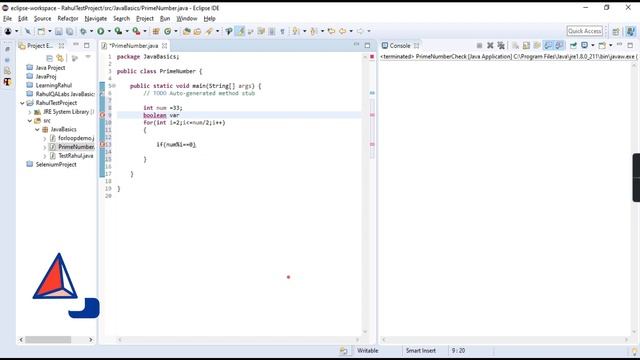The height and width of the screenshot is (360, 640).
Task: Open the Refactor menu
Action: tap(68, 19)
